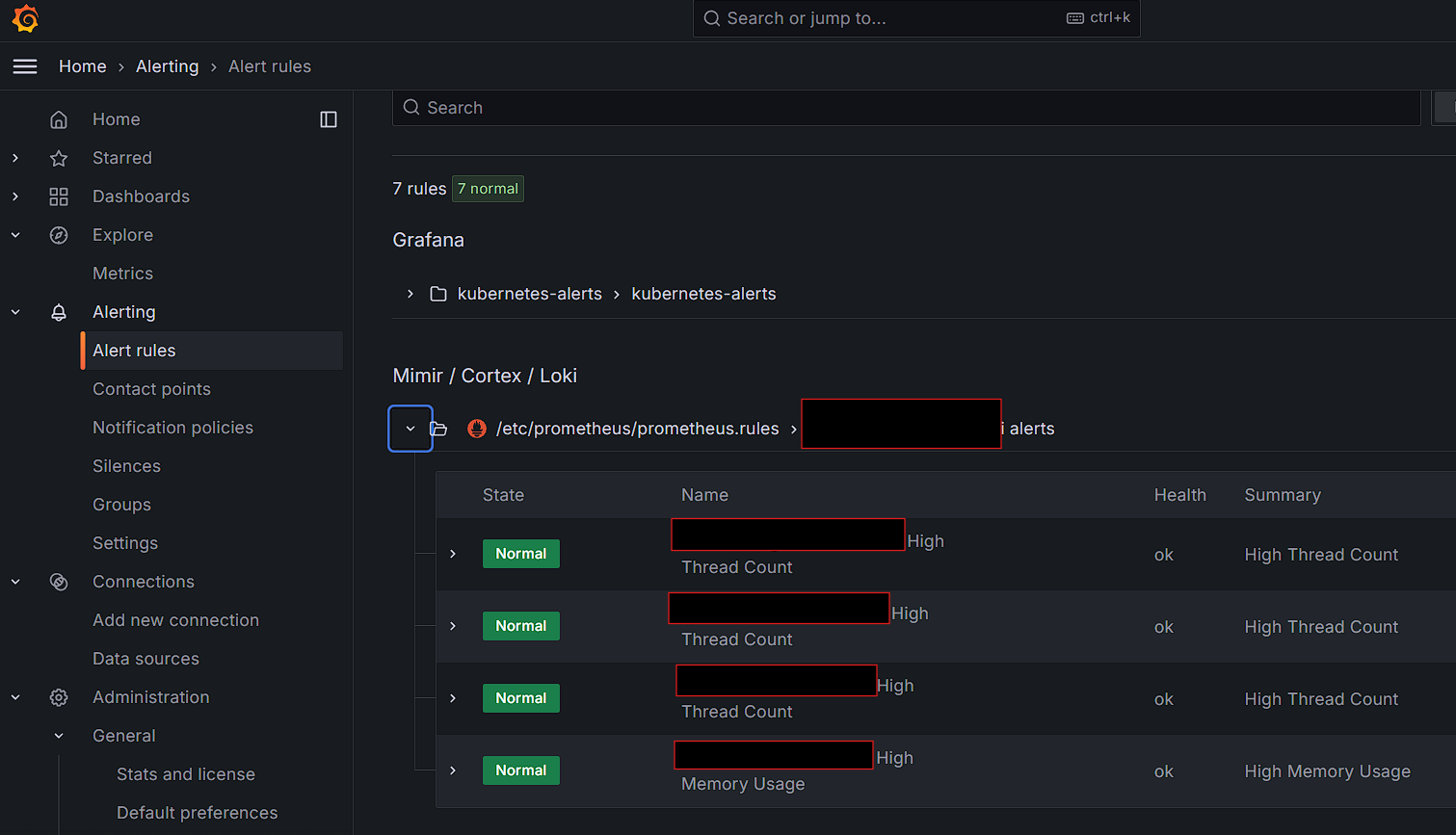Image resolution: width=1456 pixels, height=835 pixels.
Task: Click the Grafana logo icon
Action: [x=26, y=18]
